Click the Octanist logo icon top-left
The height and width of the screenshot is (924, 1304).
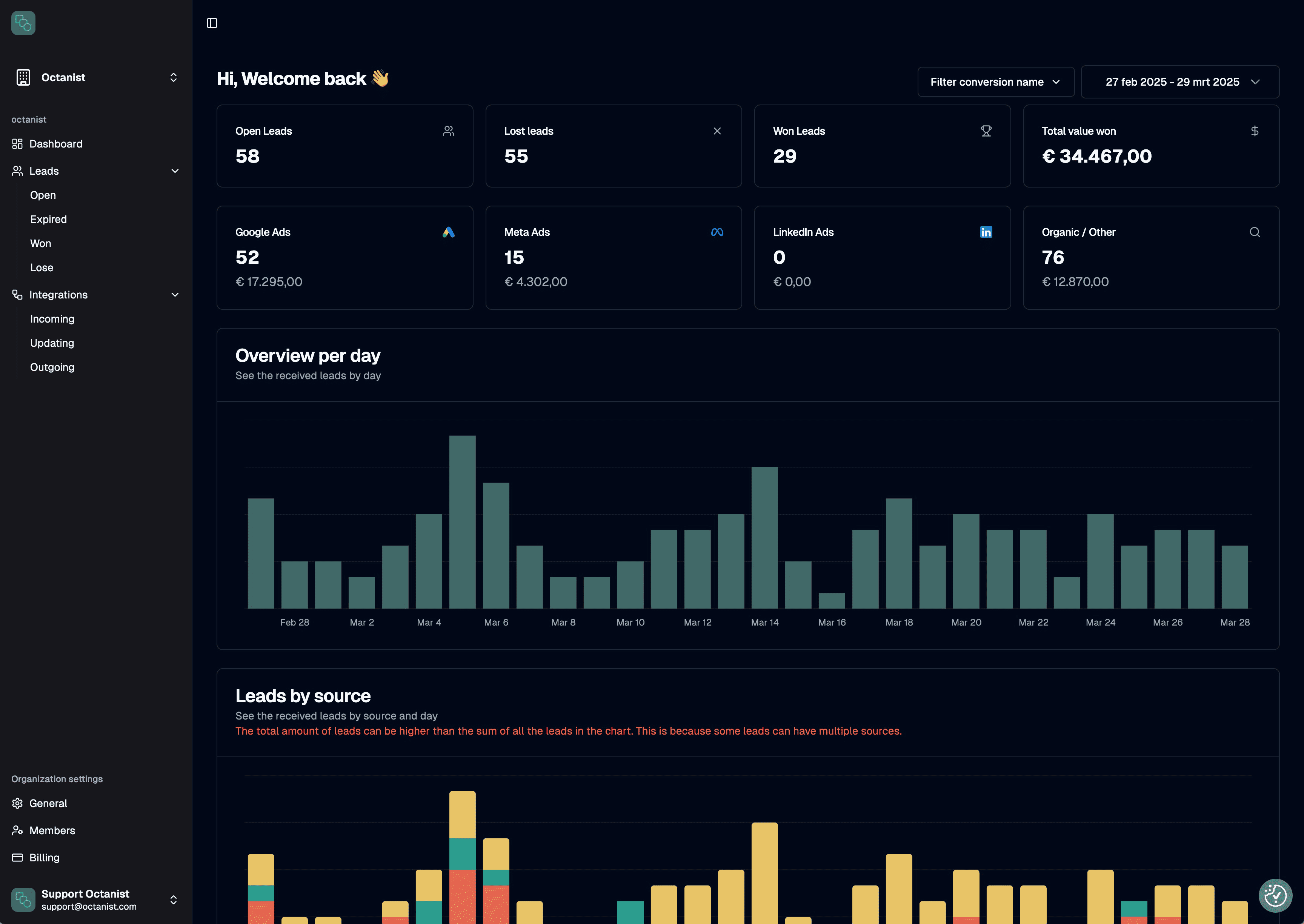click(x=23, y=23)
